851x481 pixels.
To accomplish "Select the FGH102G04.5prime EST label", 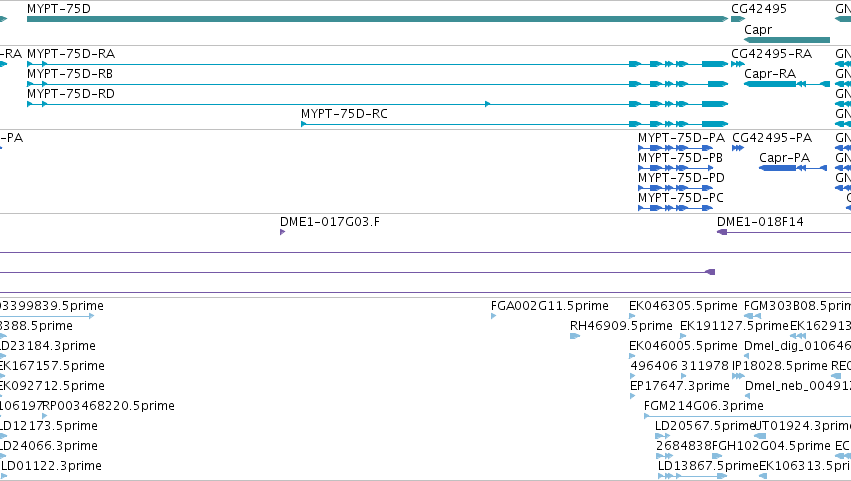I will click(771, 447).
